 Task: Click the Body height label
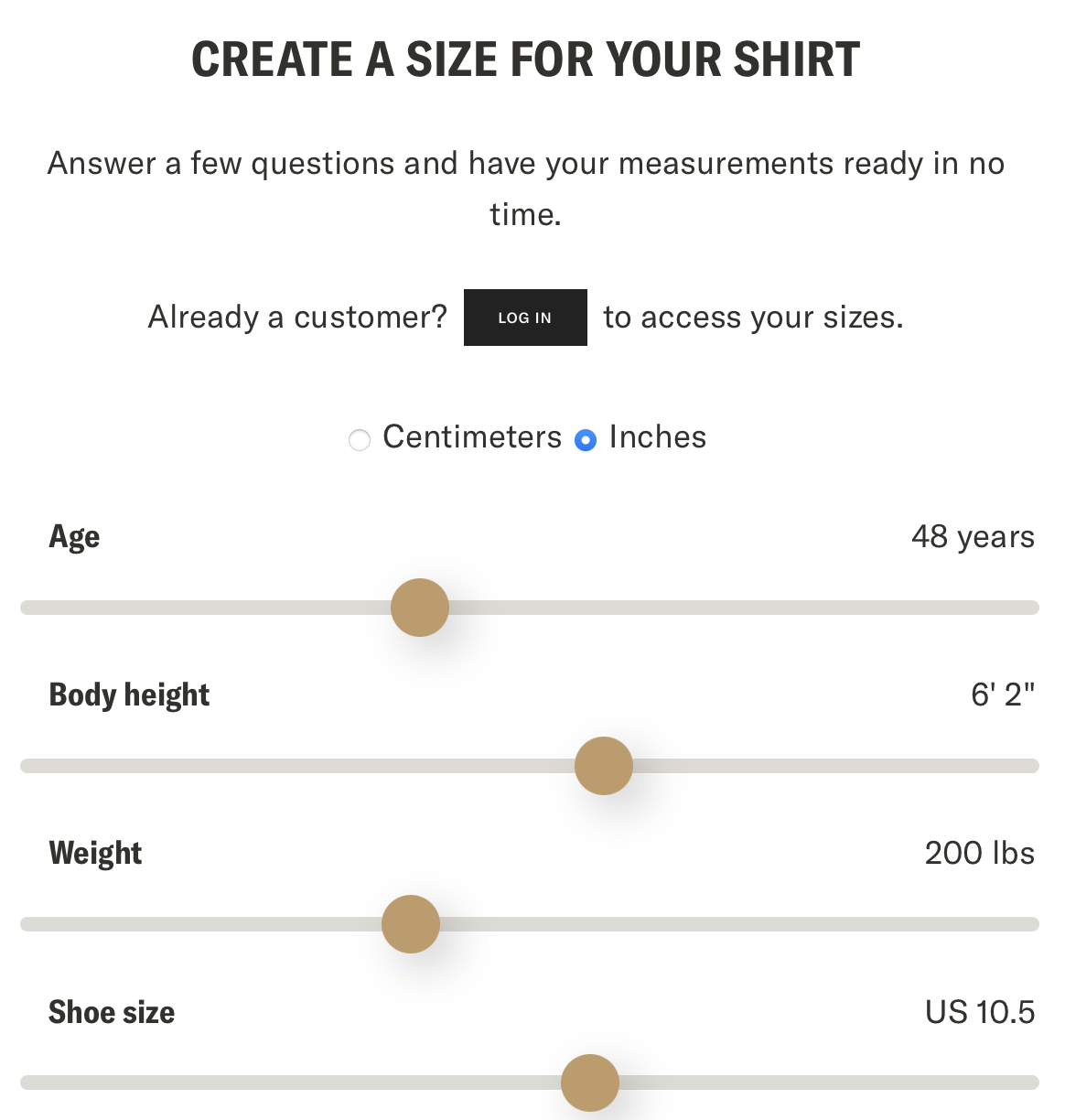click(129, 695)
